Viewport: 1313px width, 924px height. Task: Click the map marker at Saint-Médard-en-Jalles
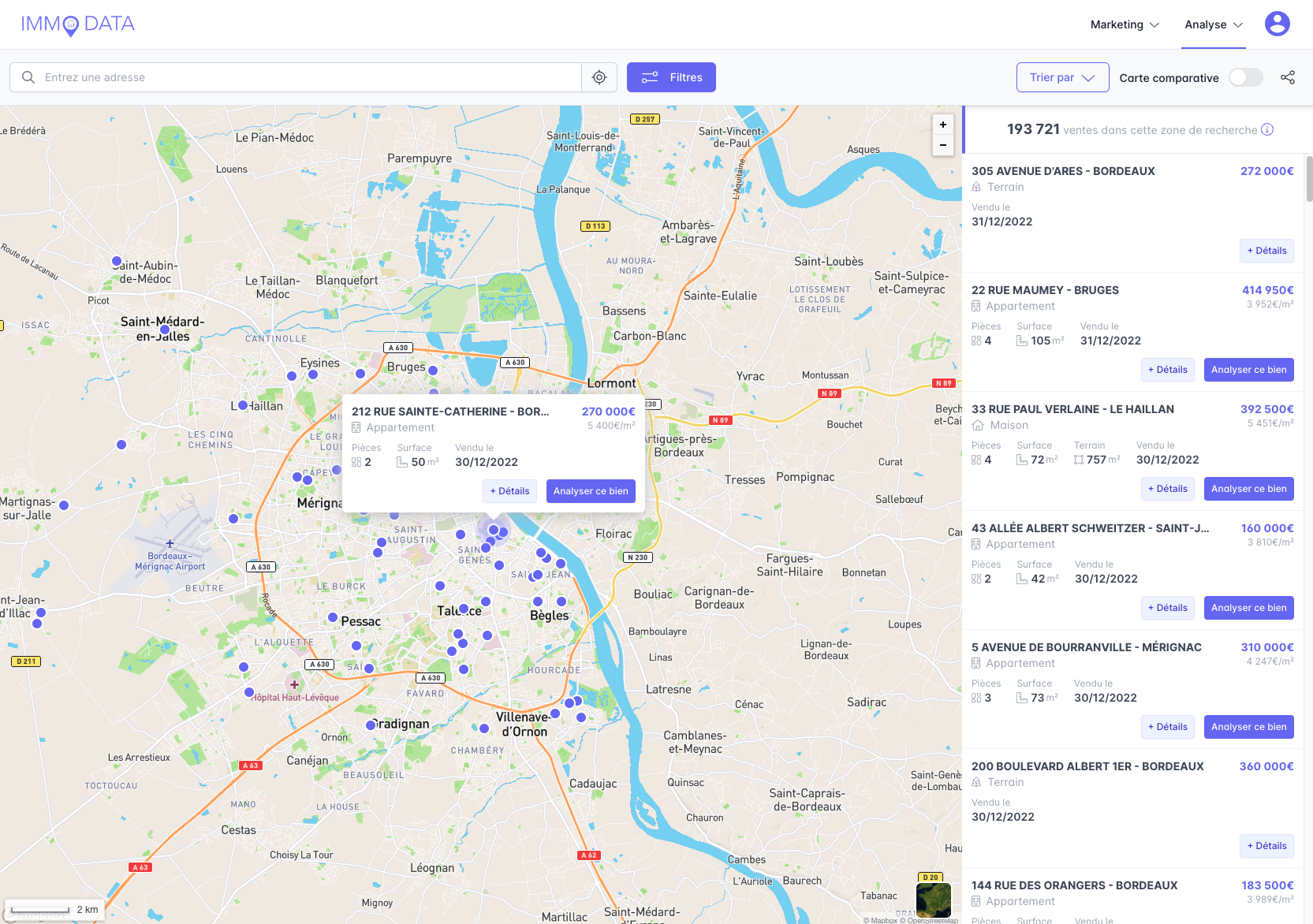point(165,330)
